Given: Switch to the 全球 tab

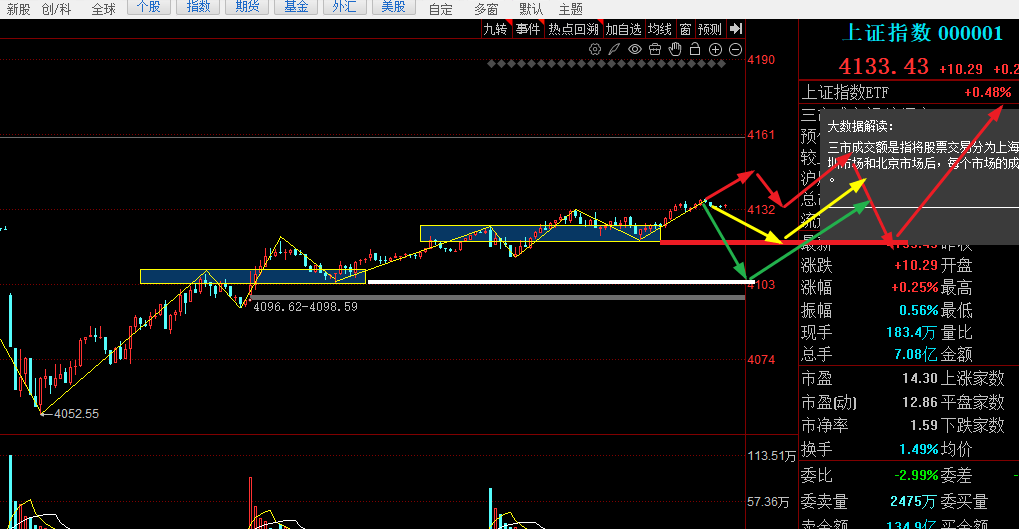Looking at the screenshot, I should (103, 9).
